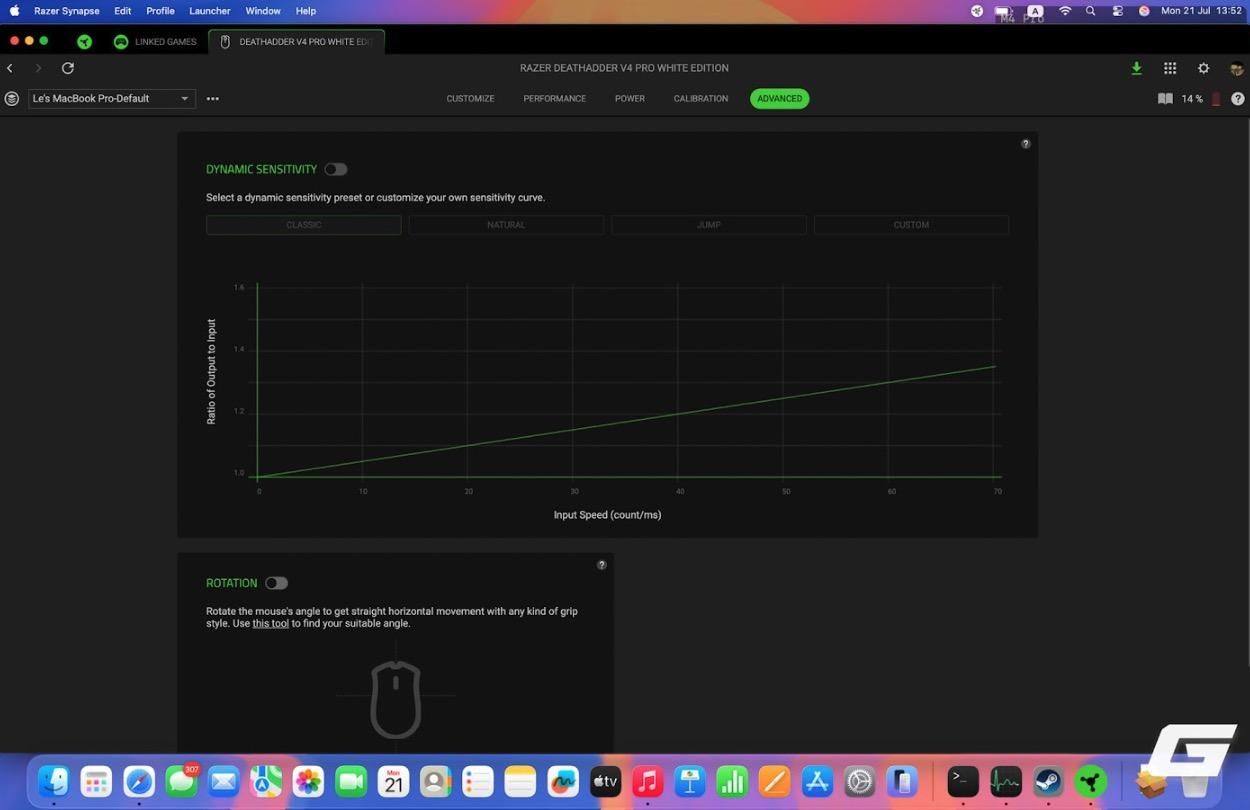1250x810 pixels.
Task: Open the Calibration tab
Action: coord(701,99)
